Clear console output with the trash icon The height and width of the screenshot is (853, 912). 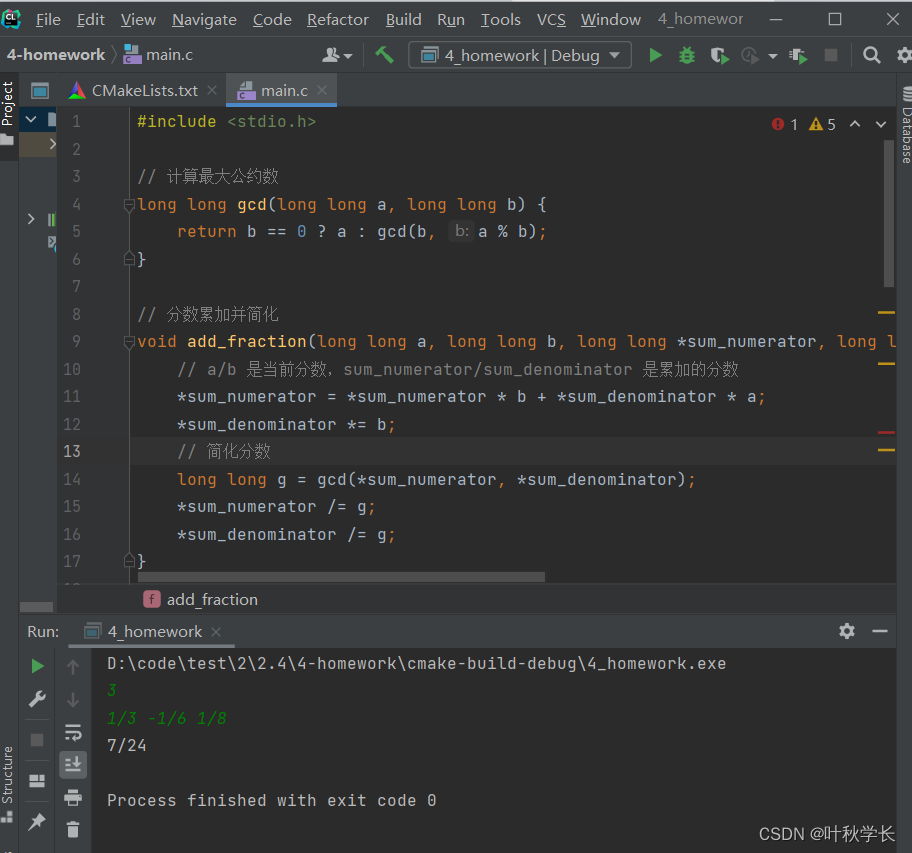click(x=73, y=828)
